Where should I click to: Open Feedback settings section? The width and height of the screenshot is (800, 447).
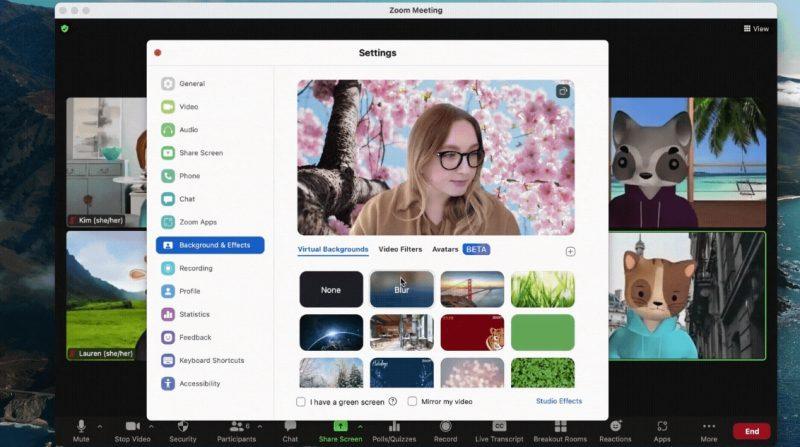(186, 337)
